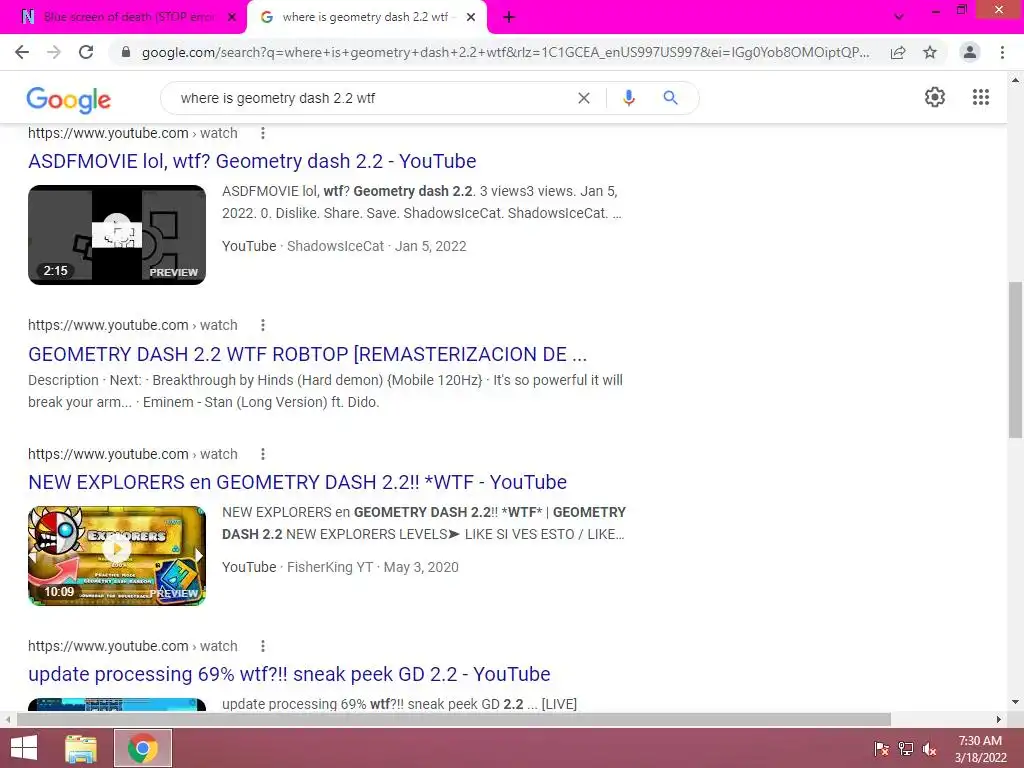Click the vertical scrollbar thumb

pyautogui.click(x=1015, y=360)
